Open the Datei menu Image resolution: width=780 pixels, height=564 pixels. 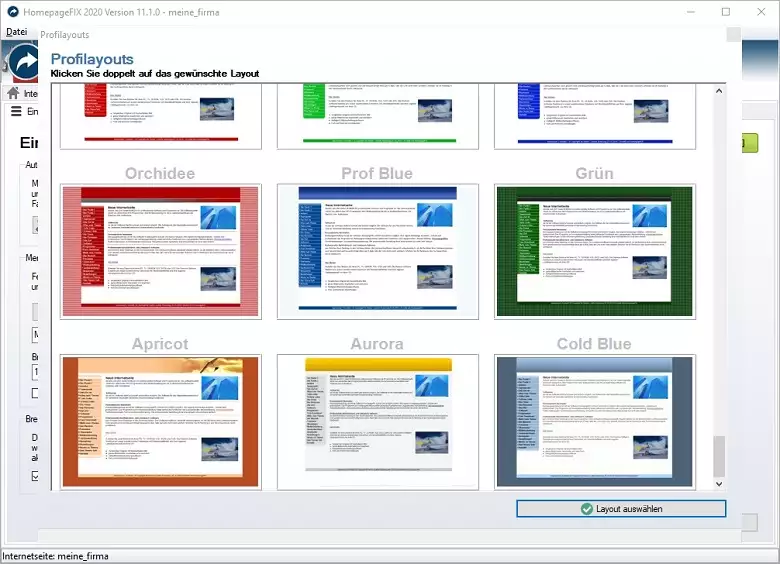coord(16,32)
